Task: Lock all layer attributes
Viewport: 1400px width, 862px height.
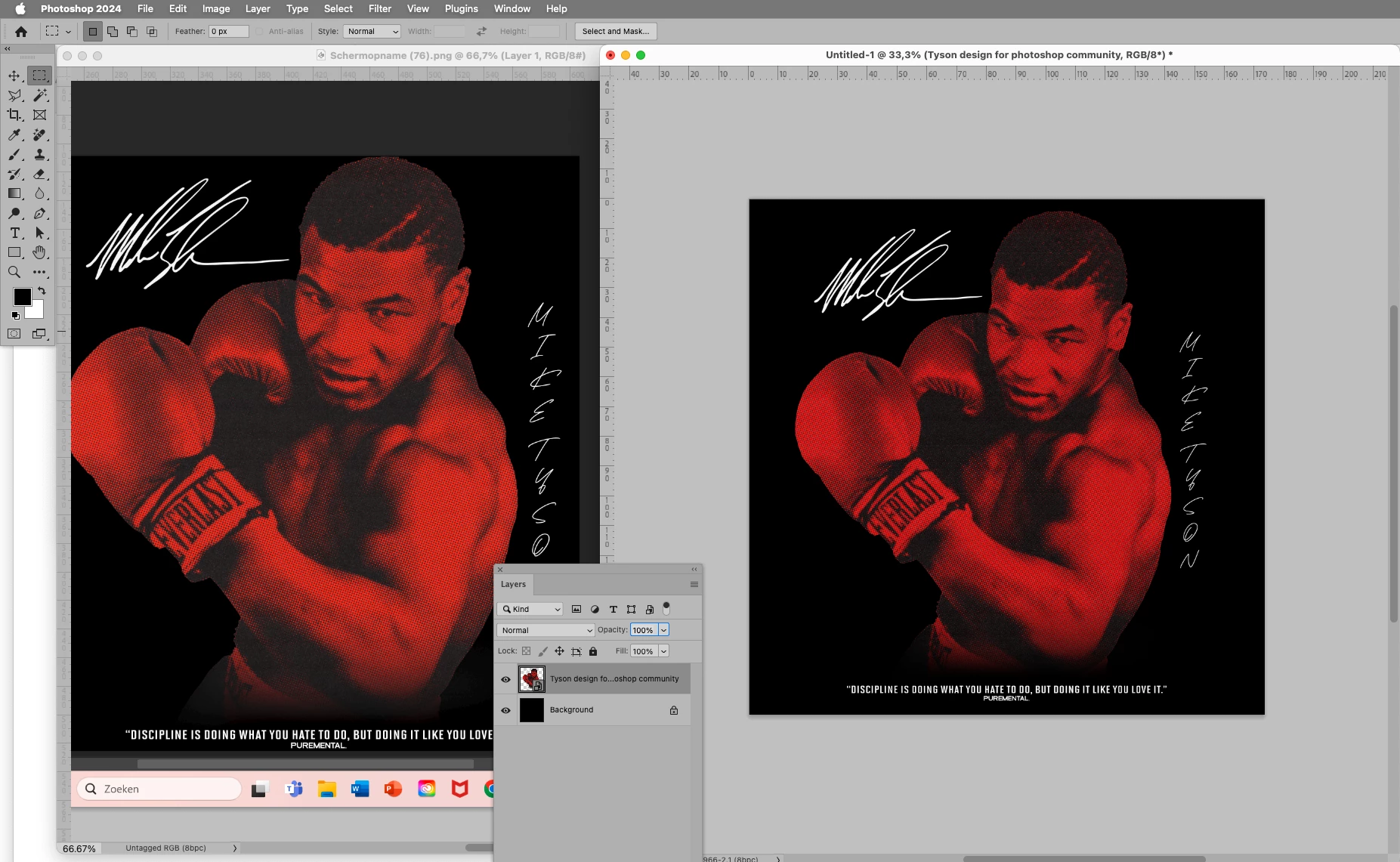Action: (x=593, y=651)
